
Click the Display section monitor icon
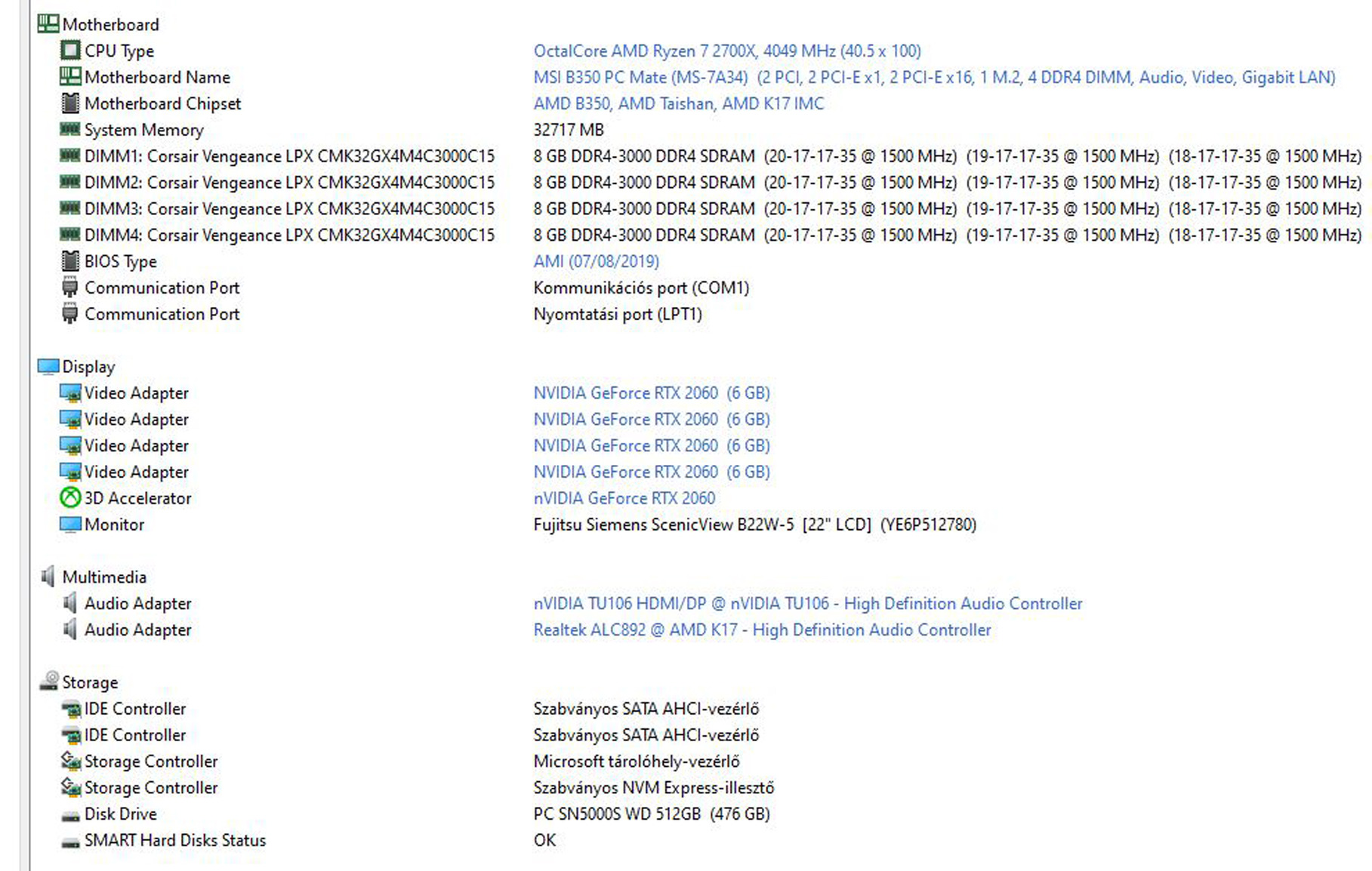tap(48, 367)
